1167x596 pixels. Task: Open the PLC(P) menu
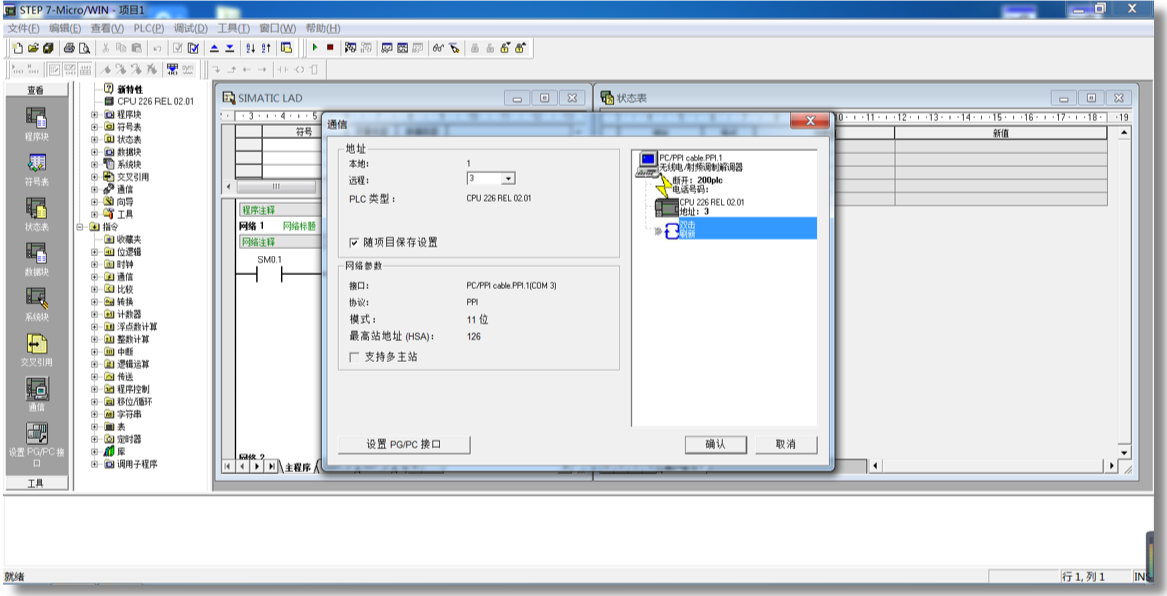(x=149, y=28)
